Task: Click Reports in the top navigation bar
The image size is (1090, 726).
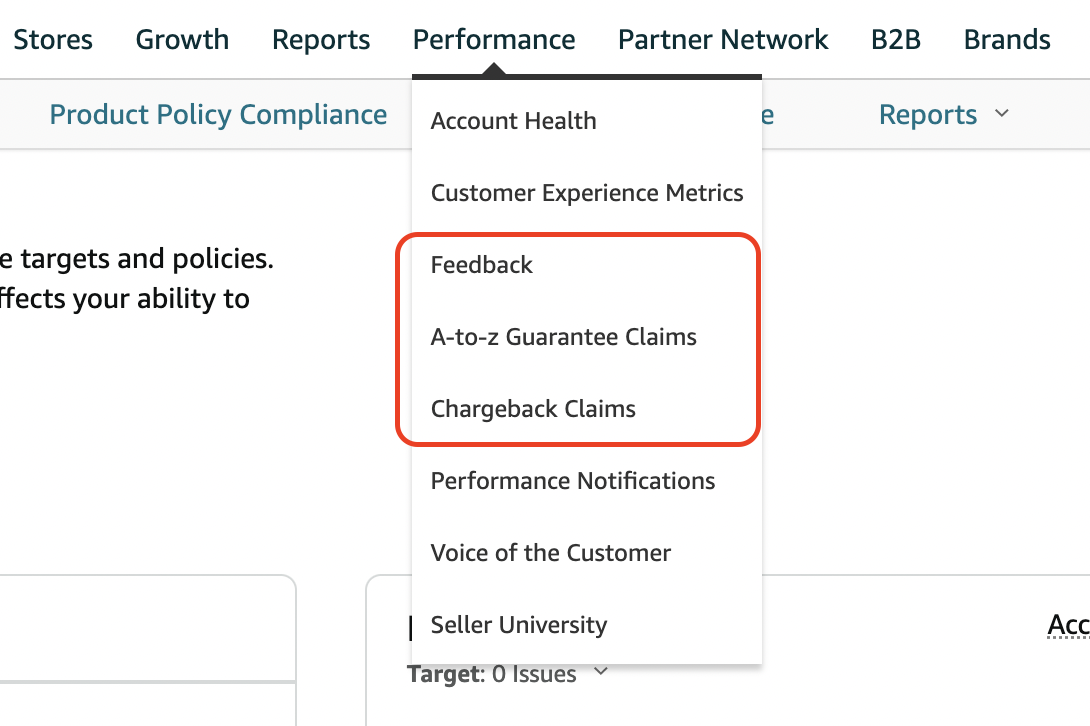Action: click(321, 40)
